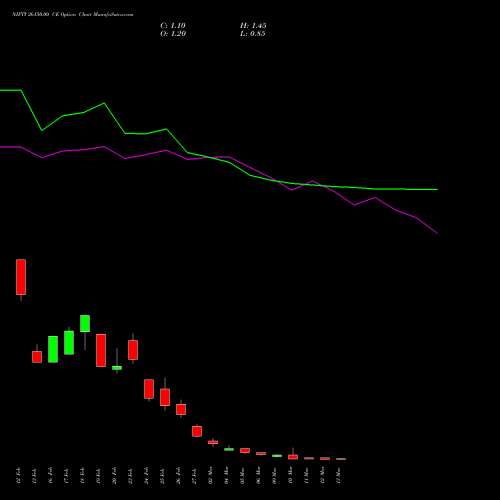Viewport: 500px width, 500px height.
Task: Click the red candle above 27 Feb
Action: click(x=197, y=431)
